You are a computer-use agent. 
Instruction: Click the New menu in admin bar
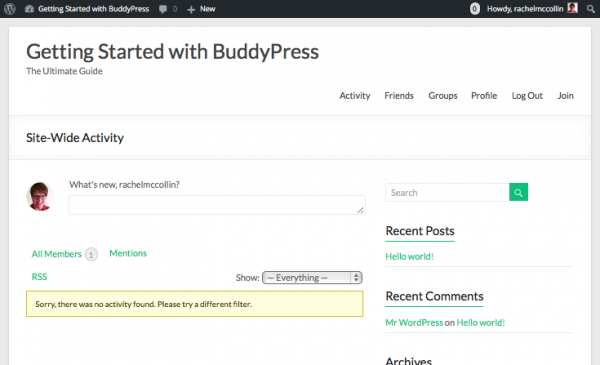pos(207,9)
